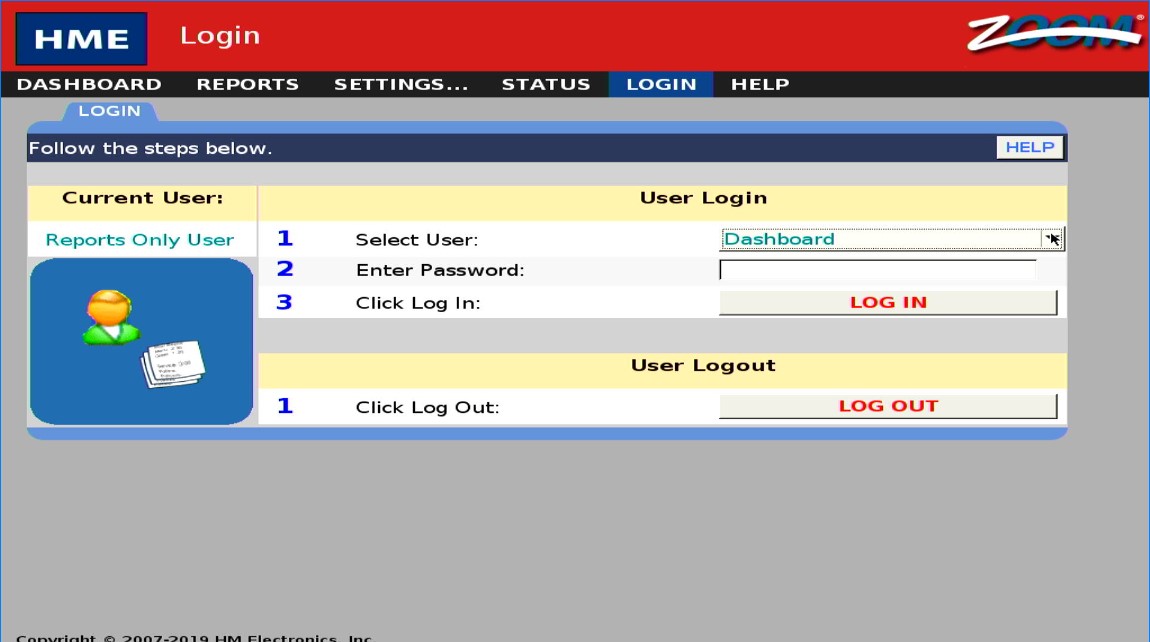Click the Follow the steps below text

coord(150,148)
